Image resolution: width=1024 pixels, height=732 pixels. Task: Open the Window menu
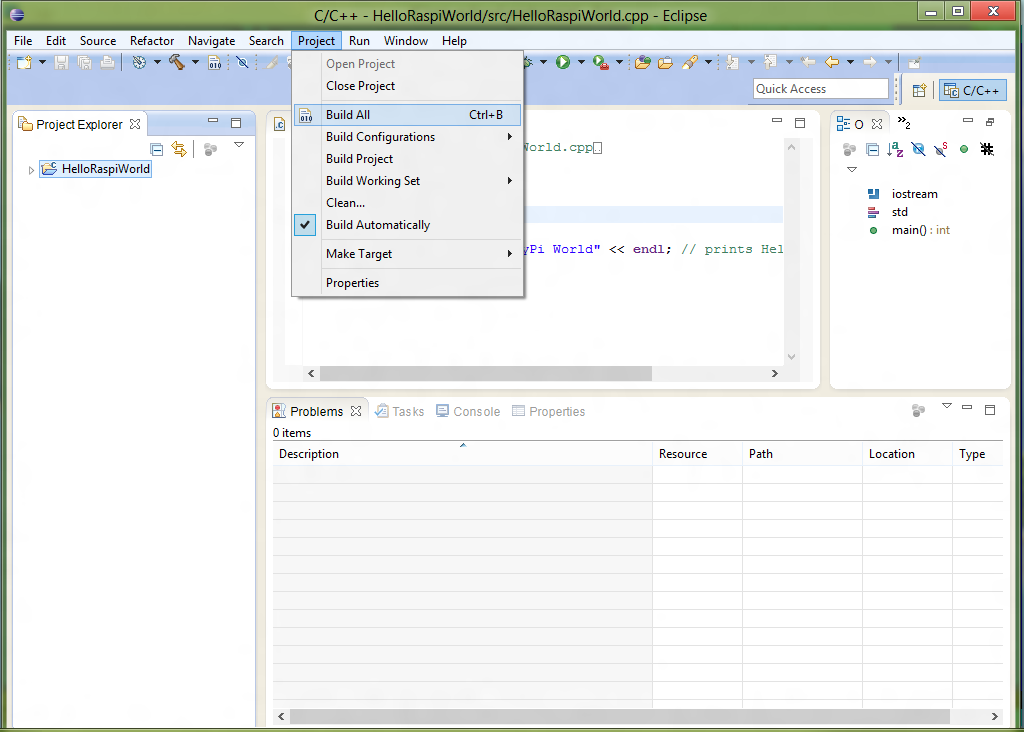(x=406, y=40)
